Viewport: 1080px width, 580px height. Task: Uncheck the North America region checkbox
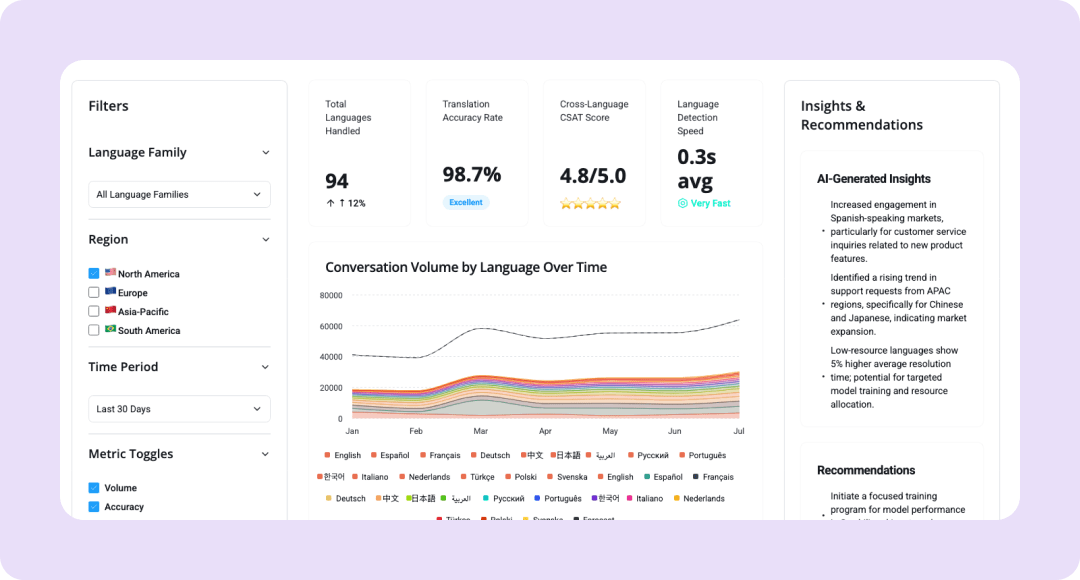point(94,273)
